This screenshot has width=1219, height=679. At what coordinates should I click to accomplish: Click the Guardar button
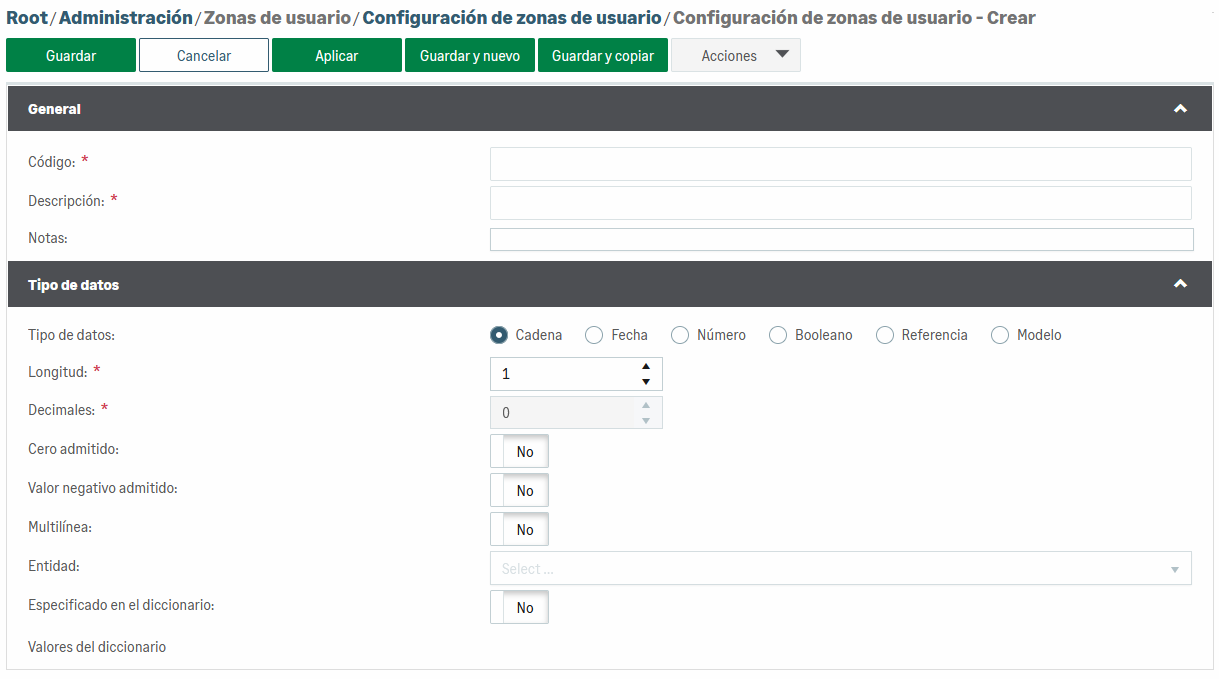(x=71, y=56)
